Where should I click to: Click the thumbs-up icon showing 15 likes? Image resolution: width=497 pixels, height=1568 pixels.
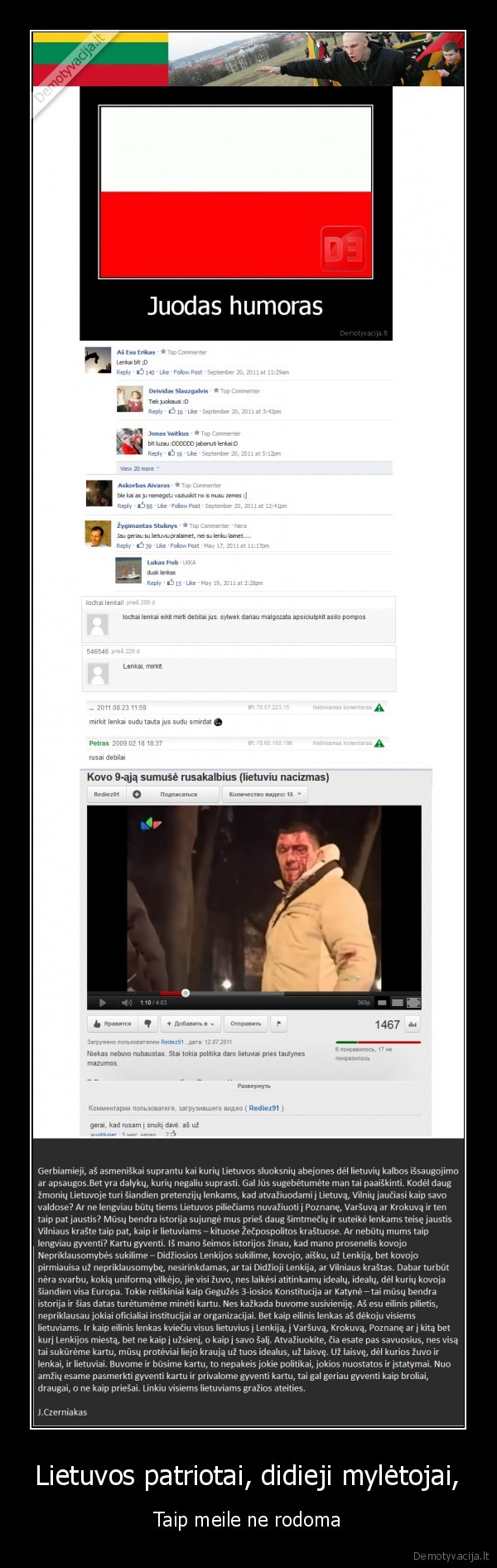click(171, 583)
